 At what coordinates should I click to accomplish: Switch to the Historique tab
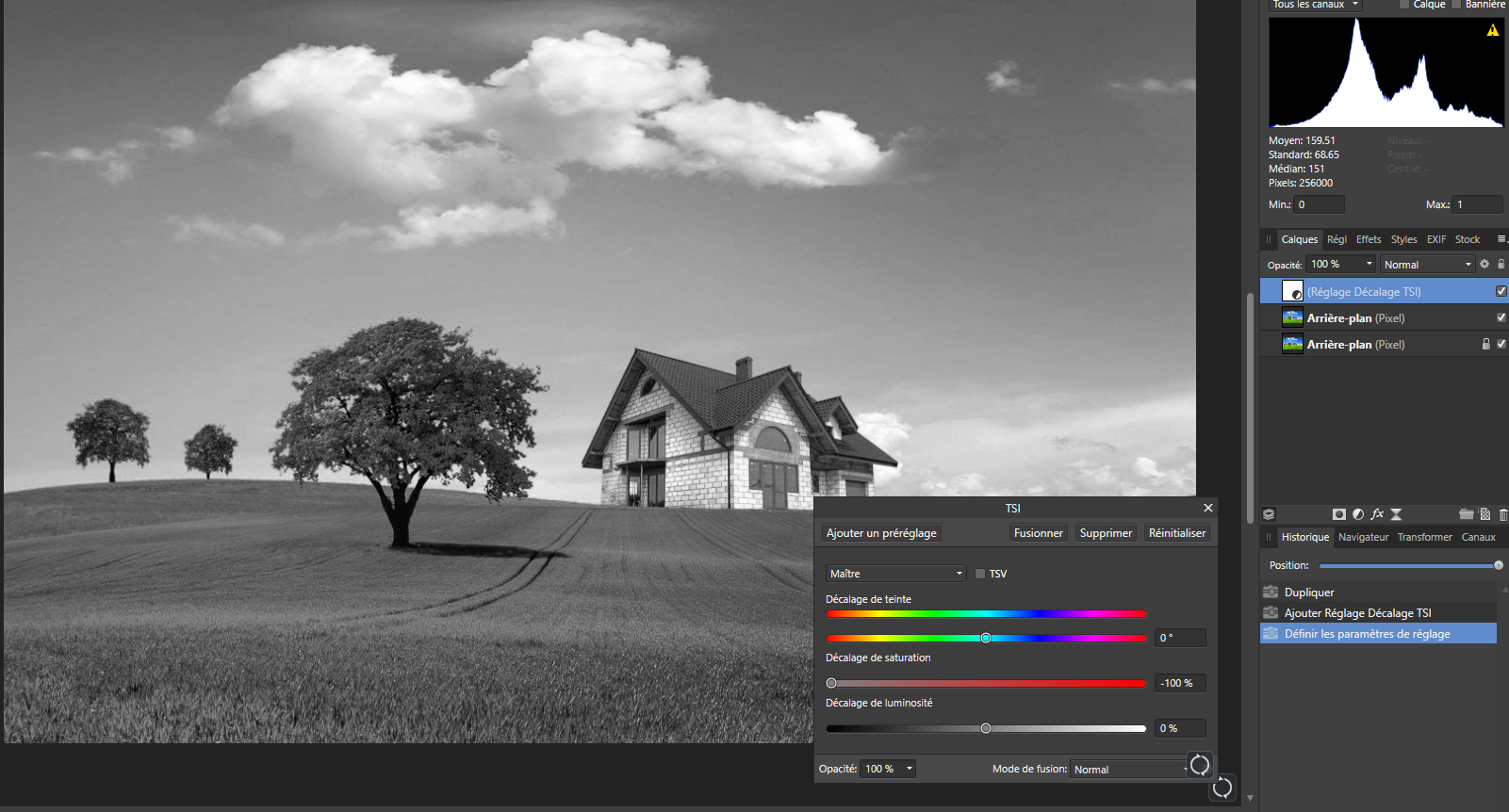coord(1305,537)
